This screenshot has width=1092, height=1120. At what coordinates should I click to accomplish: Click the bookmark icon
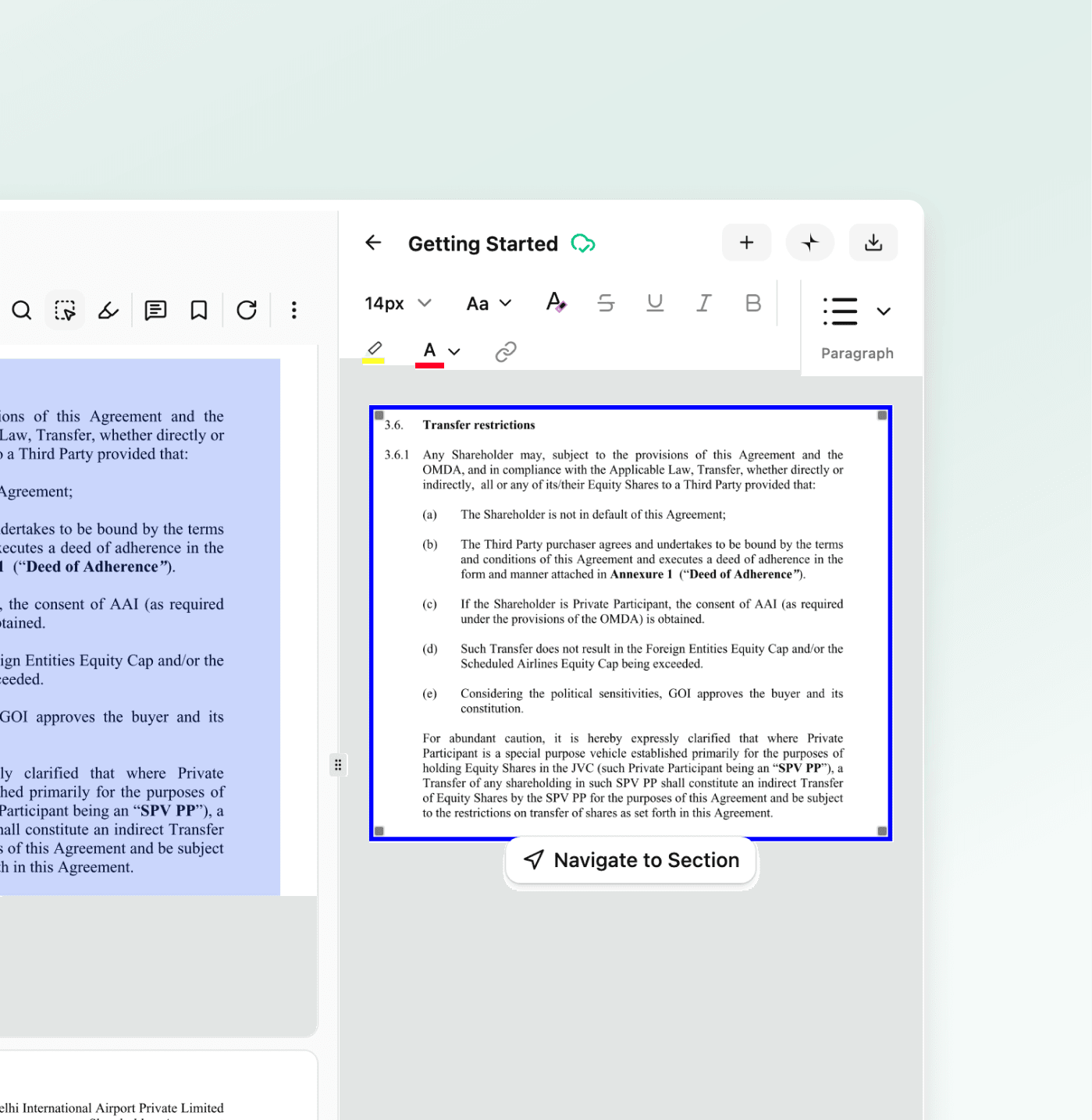click(x=199, y=311)
